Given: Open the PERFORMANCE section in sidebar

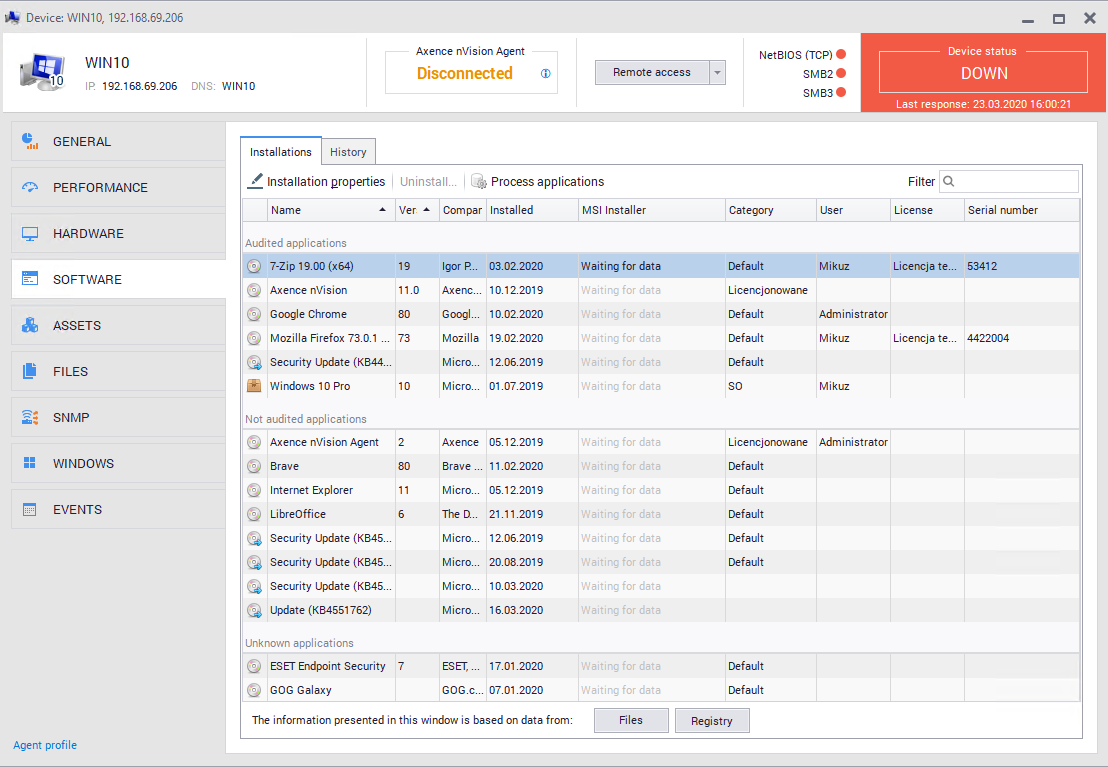Looking at the screenshot, I should pyautogui.click(x=100, y=187).
